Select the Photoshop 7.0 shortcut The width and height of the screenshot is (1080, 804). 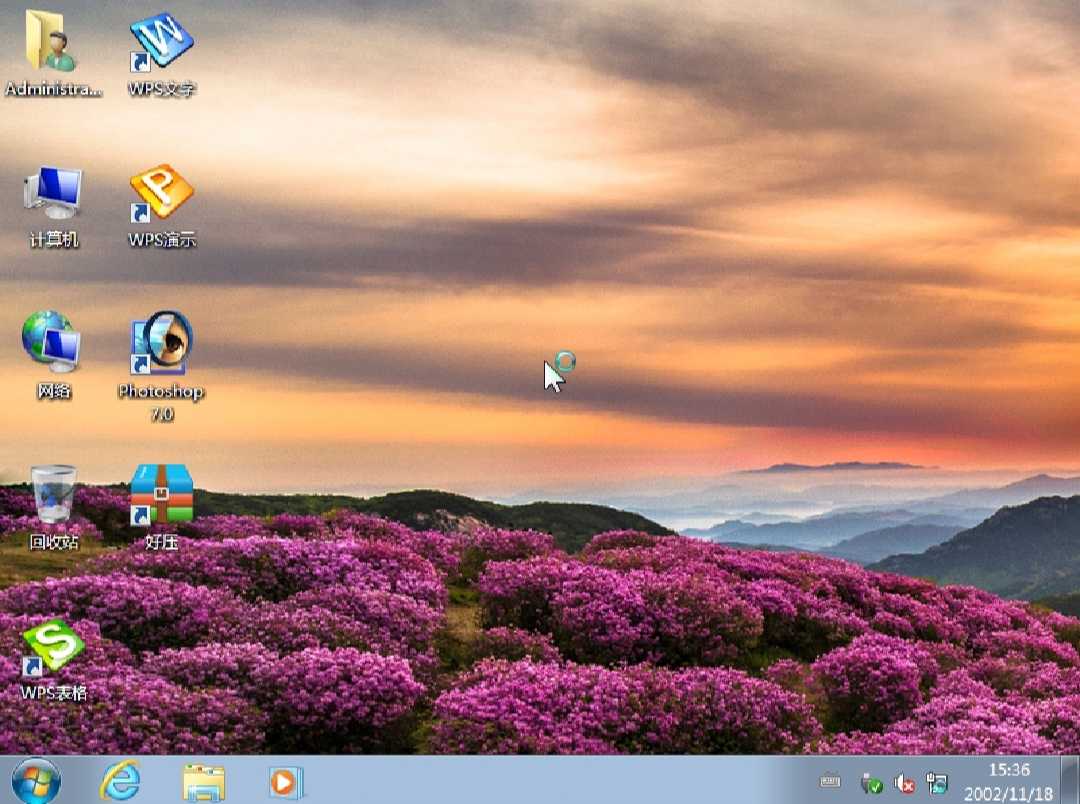161,345
